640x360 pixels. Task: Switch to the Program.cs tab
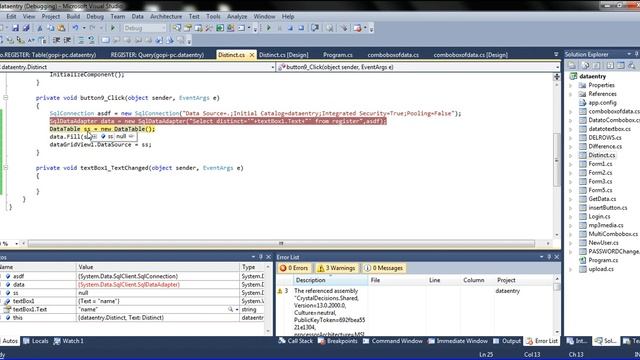click(x=338, y=55)
